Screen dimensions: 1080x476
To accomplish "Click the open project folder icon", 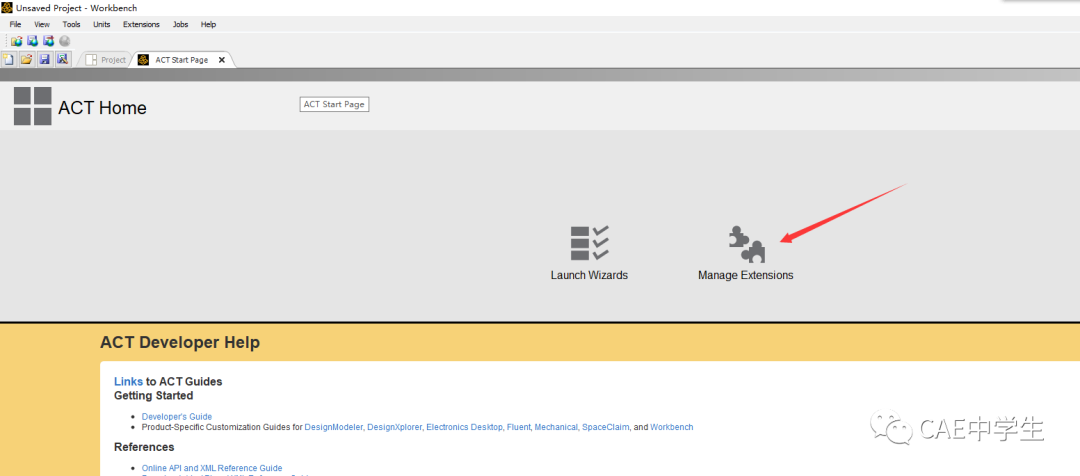I will (27, 59).
